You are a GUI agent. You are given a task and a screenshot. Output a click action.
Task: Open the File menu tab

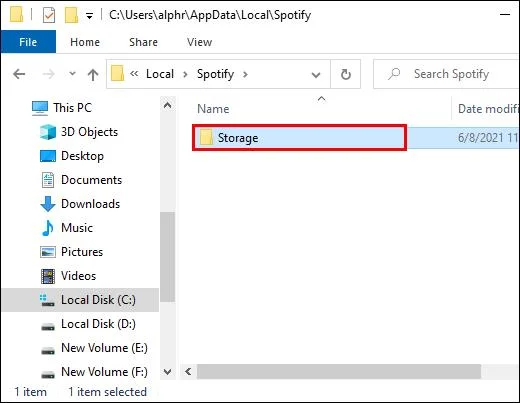pyautogui.click(x=28, y=42)
